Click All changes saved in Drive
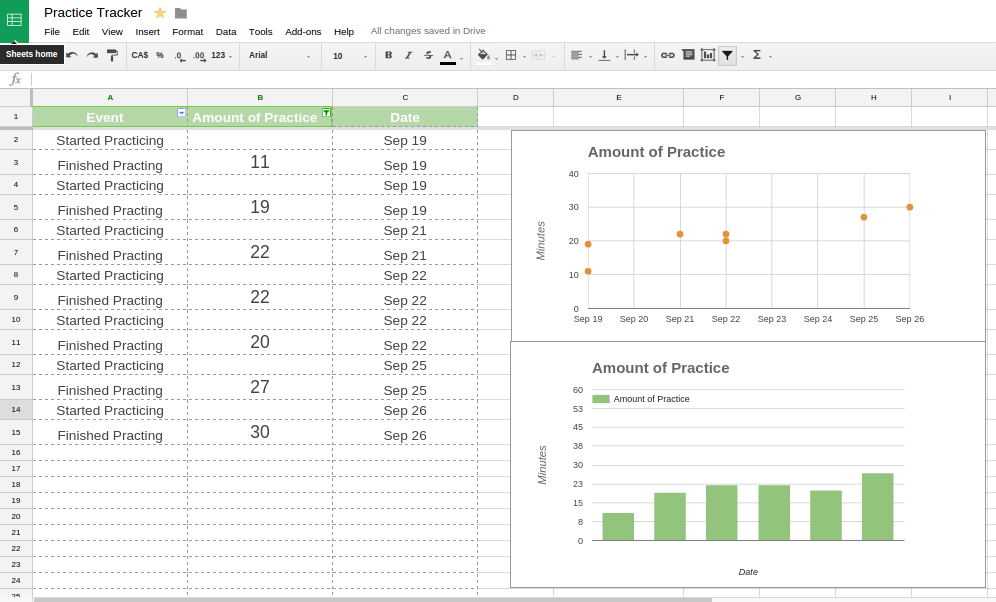 (428, 30)
